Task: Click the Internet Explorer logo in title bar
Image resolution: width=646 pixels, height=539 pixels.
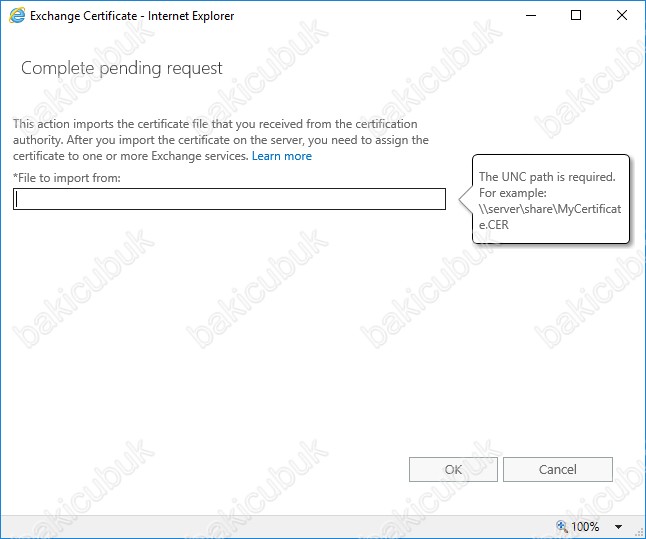Action: point(17,16)
